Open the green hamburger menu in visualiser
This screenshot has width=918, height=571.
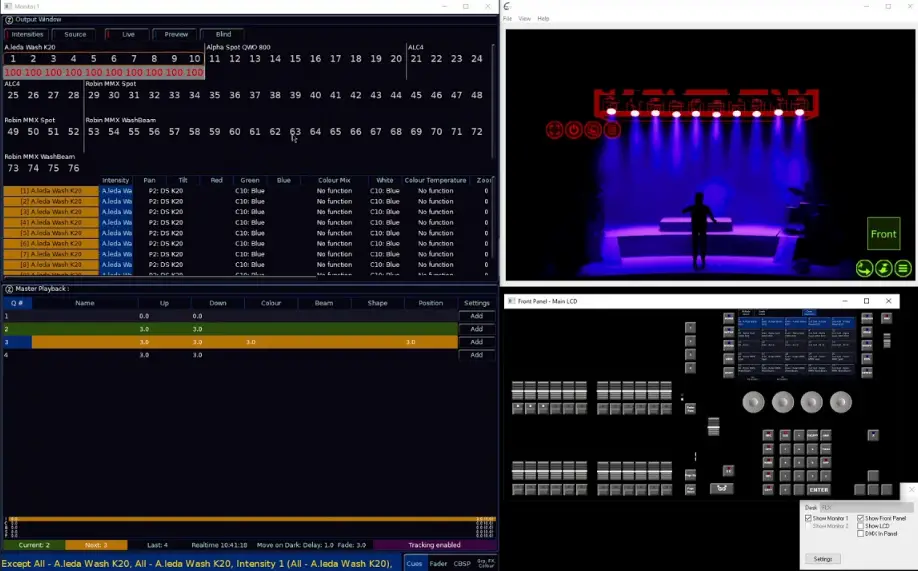click(903, 268)
